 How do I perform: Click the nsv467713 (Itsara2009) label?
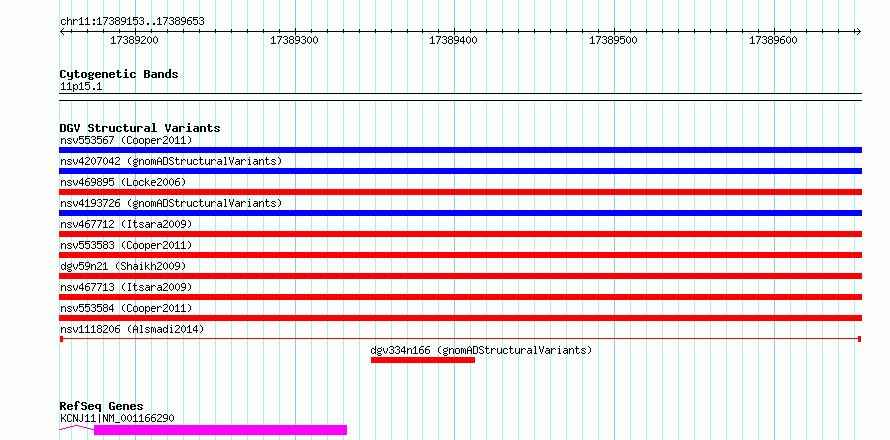click(126, 287)
